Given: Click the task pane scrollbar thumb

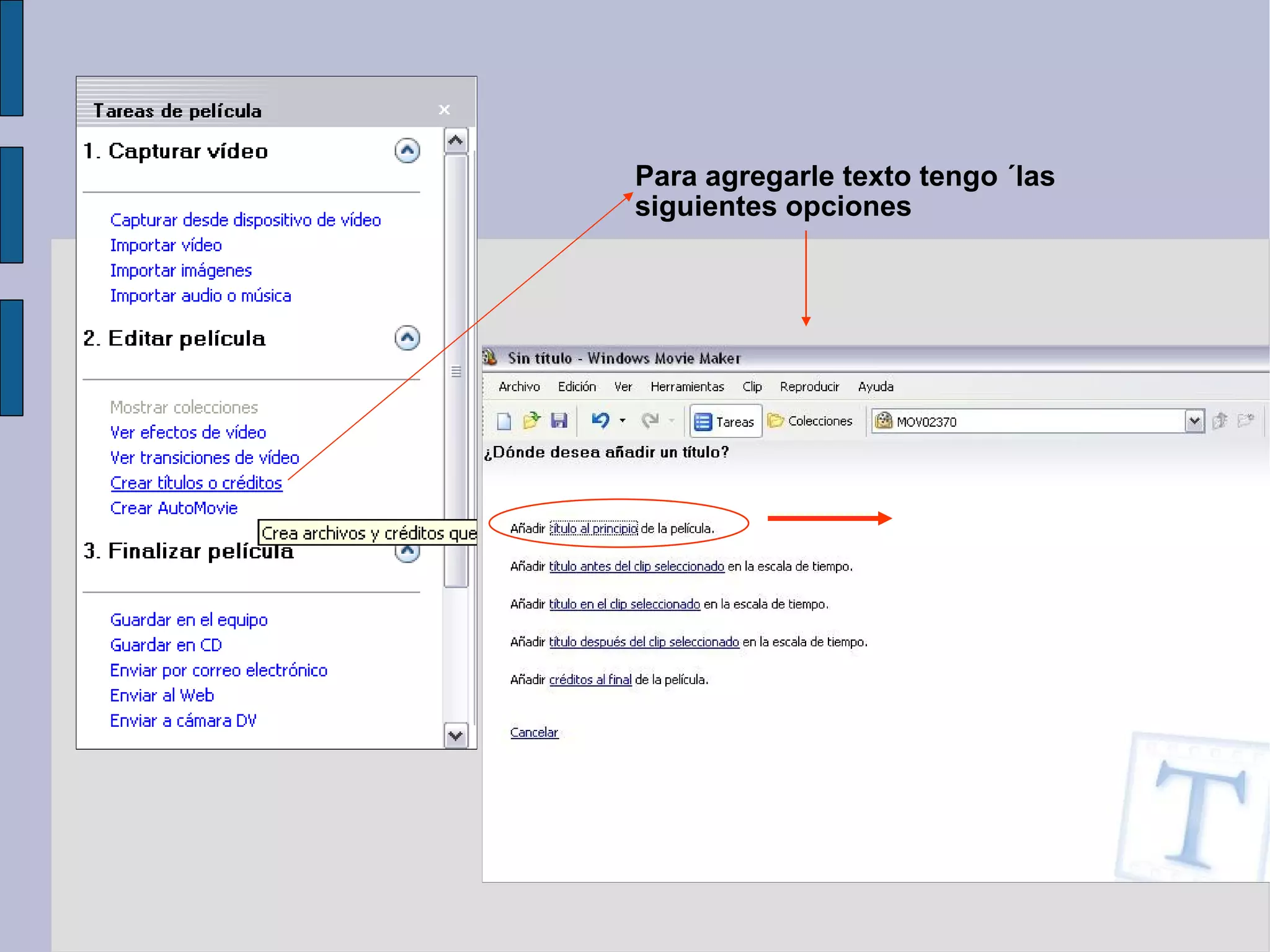Looking at the screenshot, I should point(456,371).
